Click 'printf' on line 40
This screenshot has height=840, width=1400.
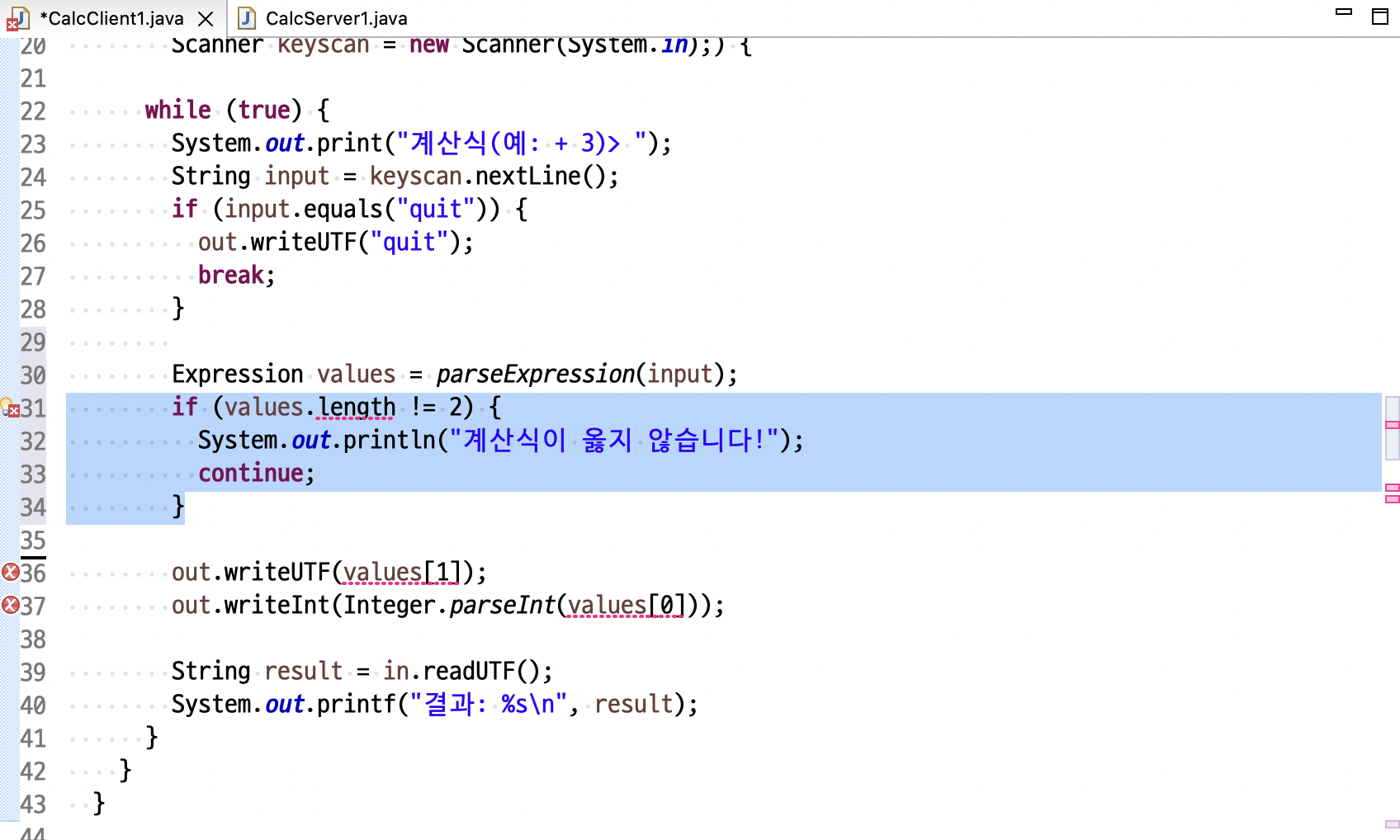[357, 704]
